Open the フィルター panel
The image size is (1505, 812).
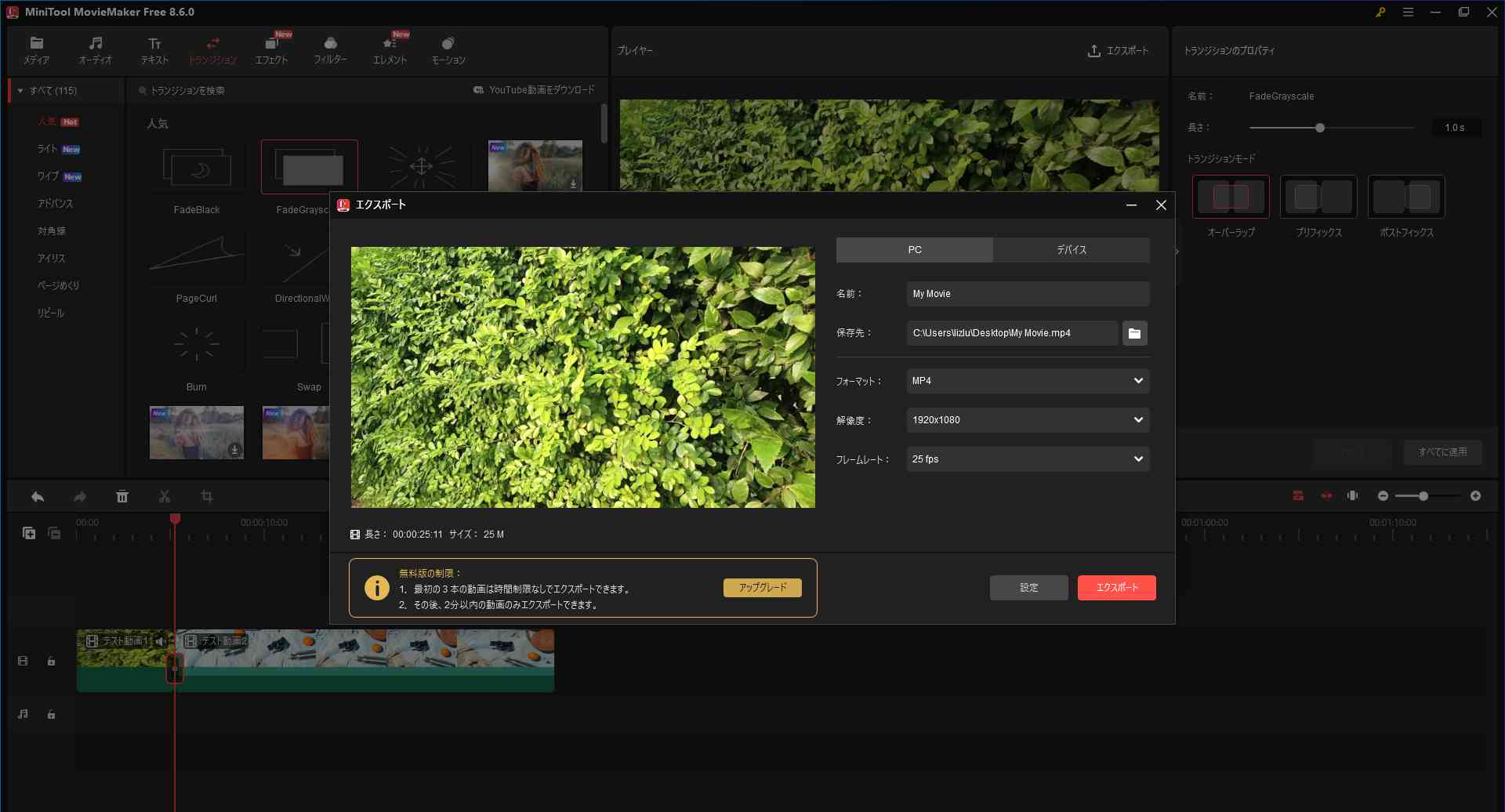point(330,49)
